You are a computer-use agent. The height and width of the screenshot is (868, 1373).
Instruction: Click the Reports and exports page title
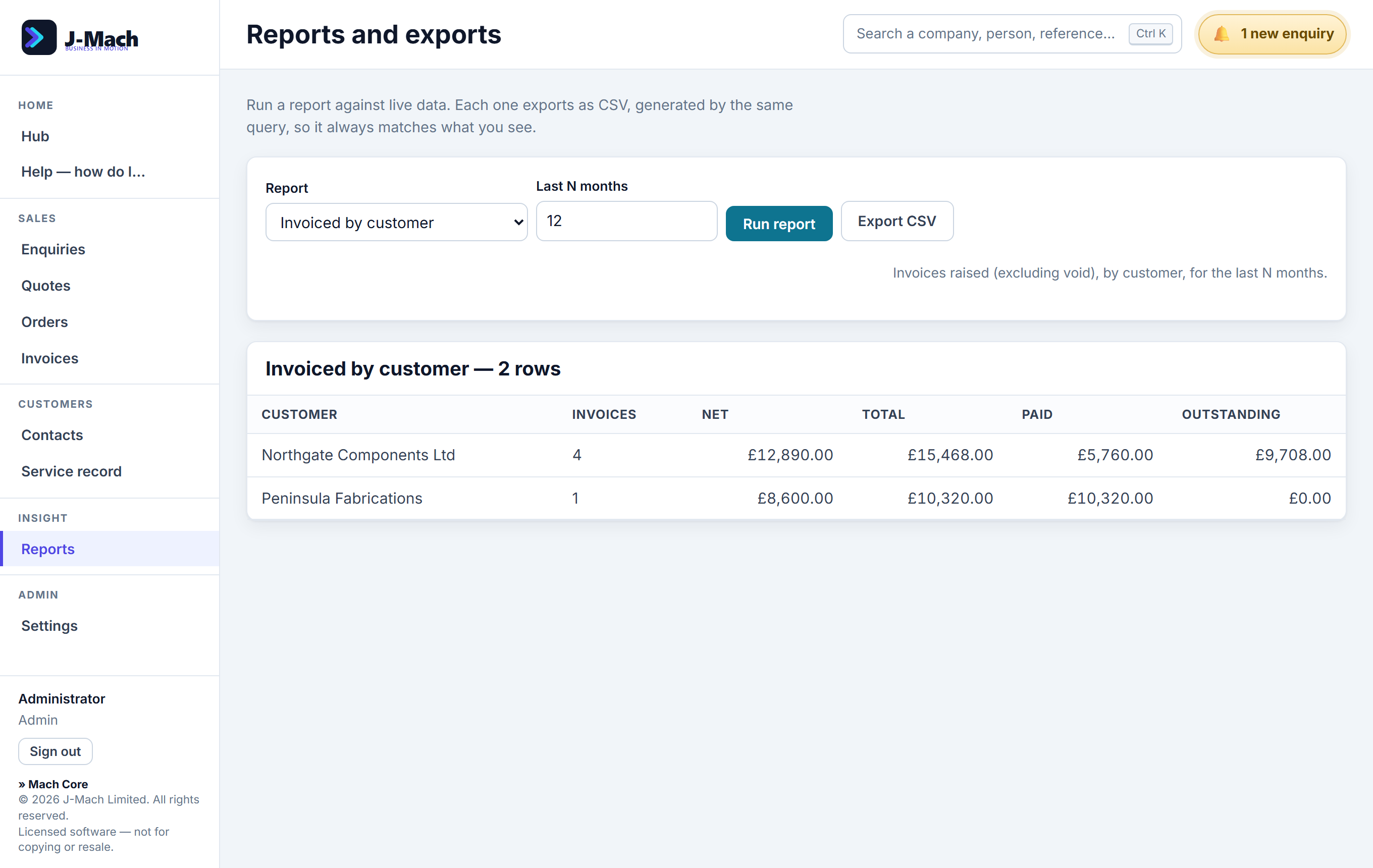(374, 34)
